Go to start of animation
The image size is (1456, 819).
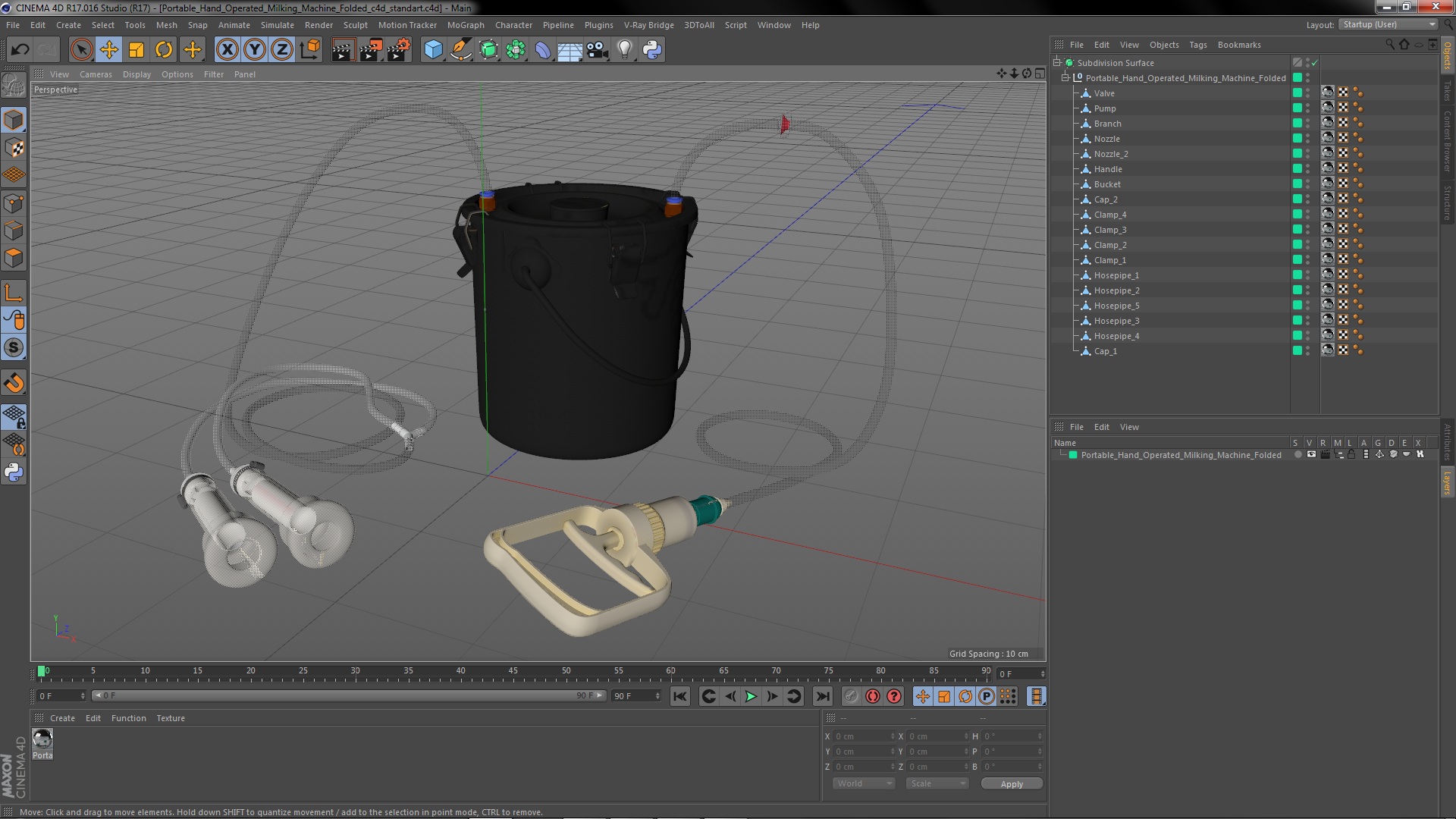(x=680, y=697)
